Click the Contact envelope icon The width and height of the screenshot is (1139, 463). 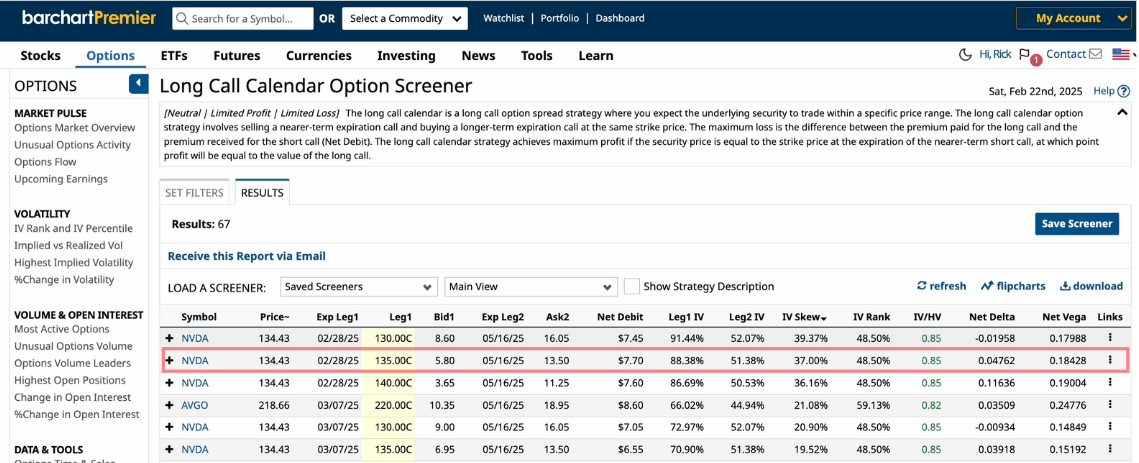tap(1095, 55)
